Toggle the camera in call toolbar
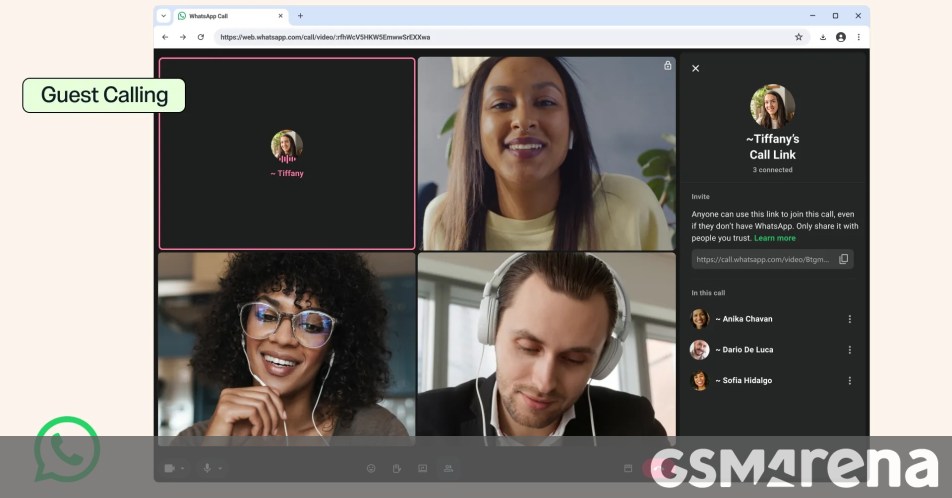 169,468
